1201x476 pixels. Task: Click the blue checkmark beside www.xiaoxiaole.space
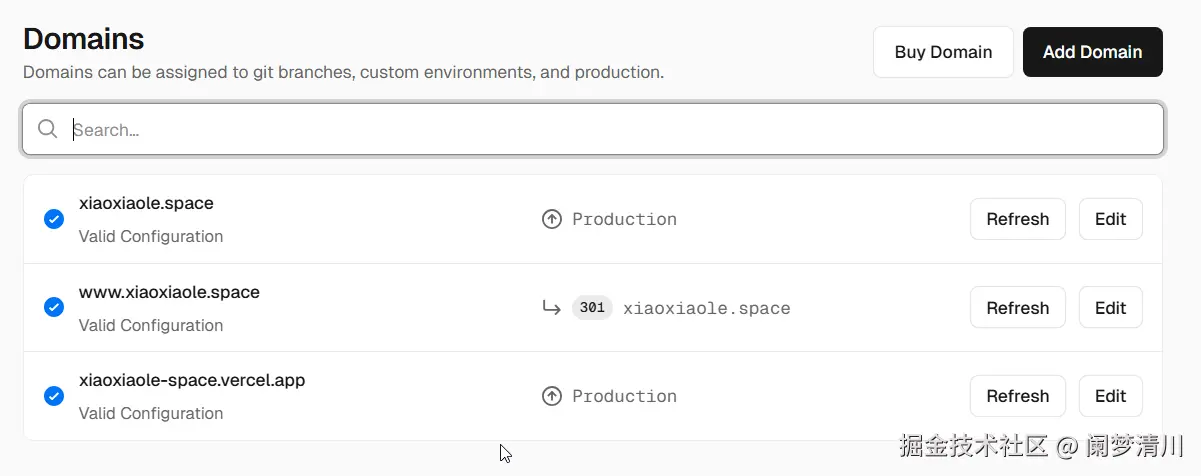[54, 308]
